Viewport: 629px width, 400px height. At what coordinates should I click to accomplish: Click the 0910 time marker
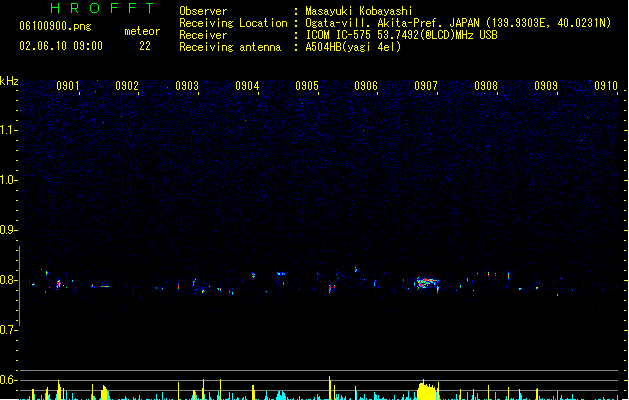point(606,86)
